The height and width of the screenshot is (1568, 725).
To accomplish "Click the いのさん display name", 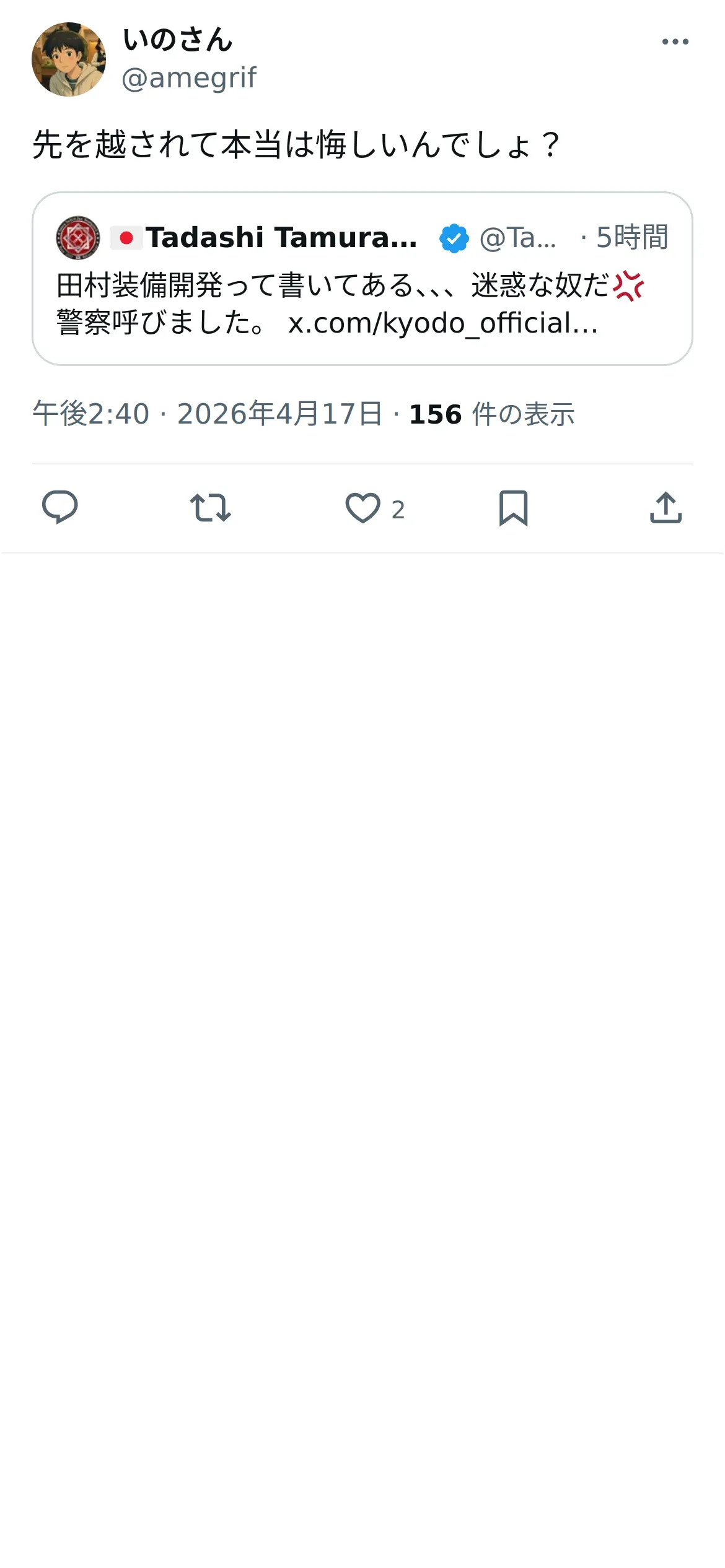I will (x=178, y=40).
